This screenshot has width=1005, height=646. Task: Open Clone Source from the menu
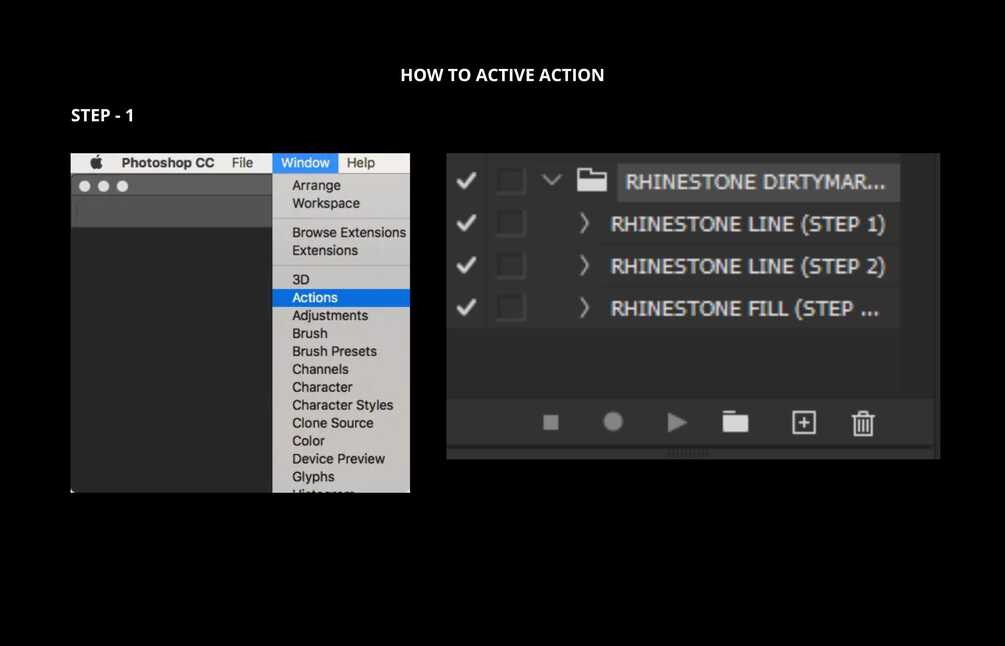point(333,423)
